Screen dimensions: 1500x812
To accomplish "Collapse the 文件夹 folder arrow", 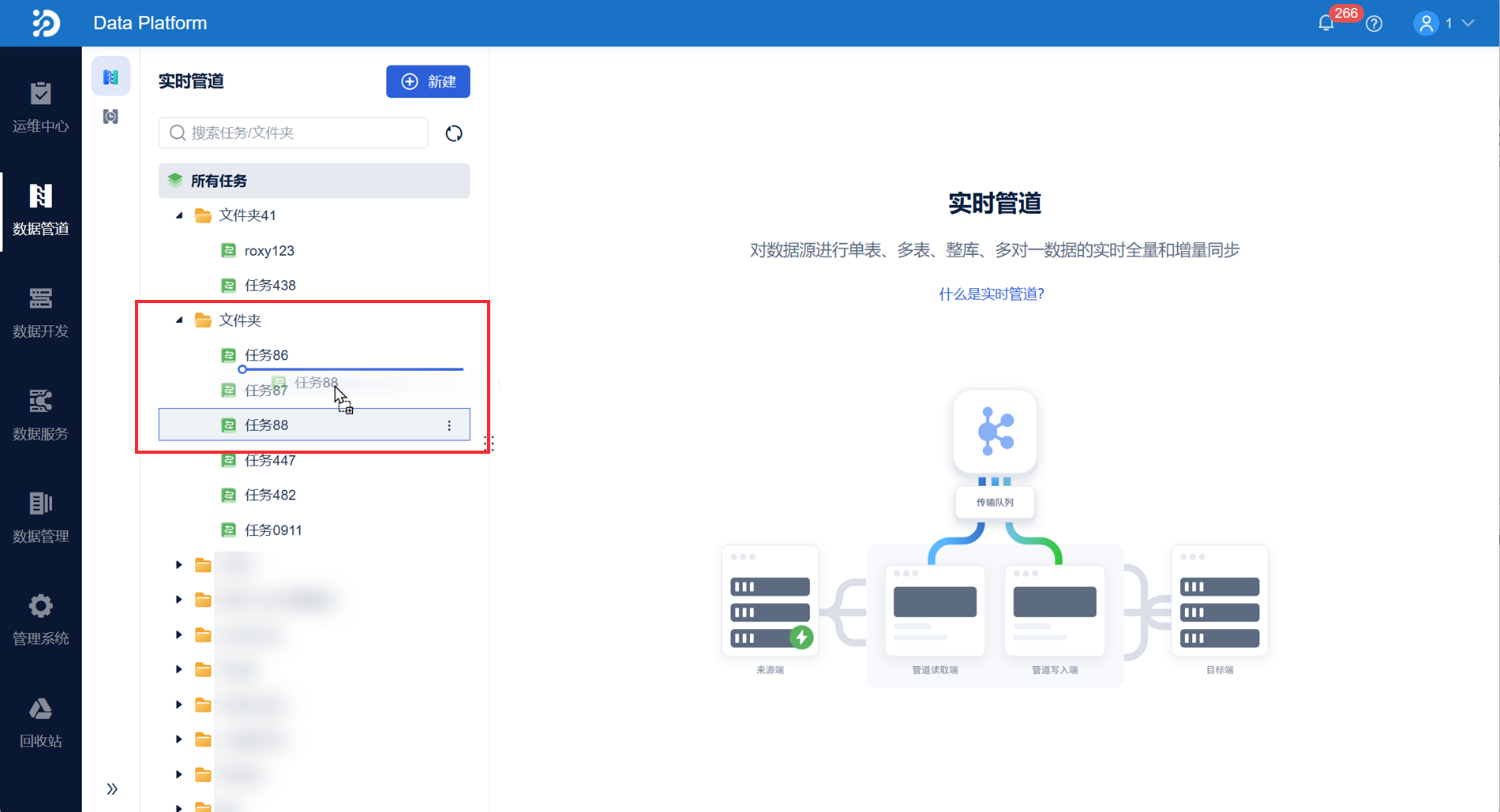I will point(179,320).
